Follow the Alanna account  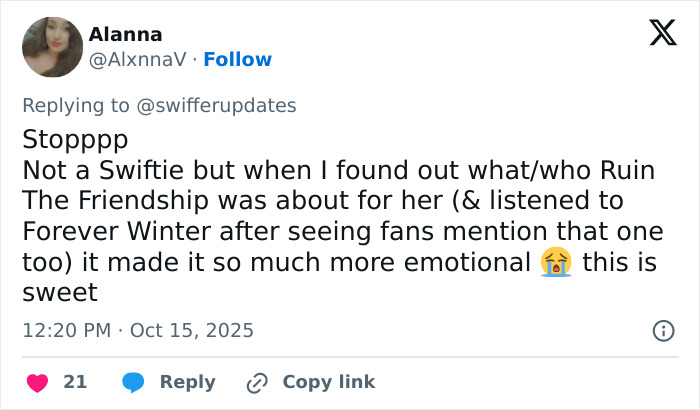(x=237, y=60)
